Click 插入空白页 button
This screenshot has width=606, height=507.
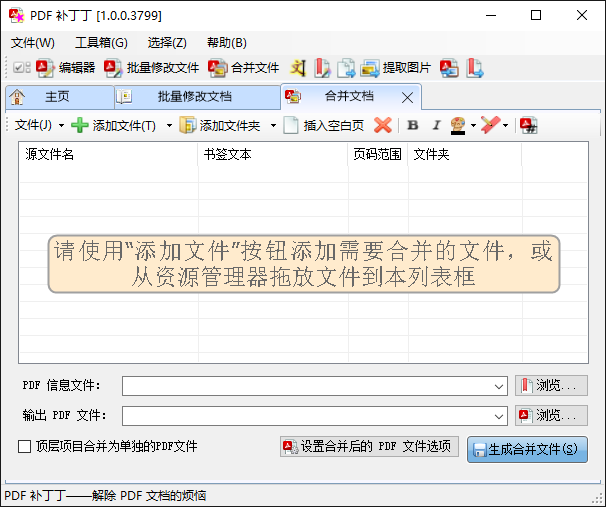(x=324, y=125)
